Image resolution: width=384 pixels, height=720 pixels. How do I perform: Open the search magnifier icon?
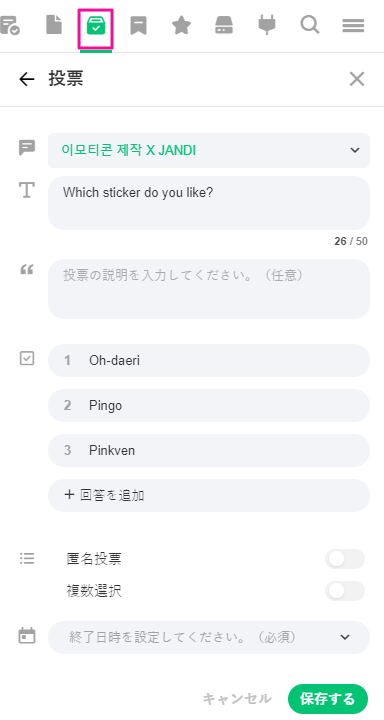310,25
